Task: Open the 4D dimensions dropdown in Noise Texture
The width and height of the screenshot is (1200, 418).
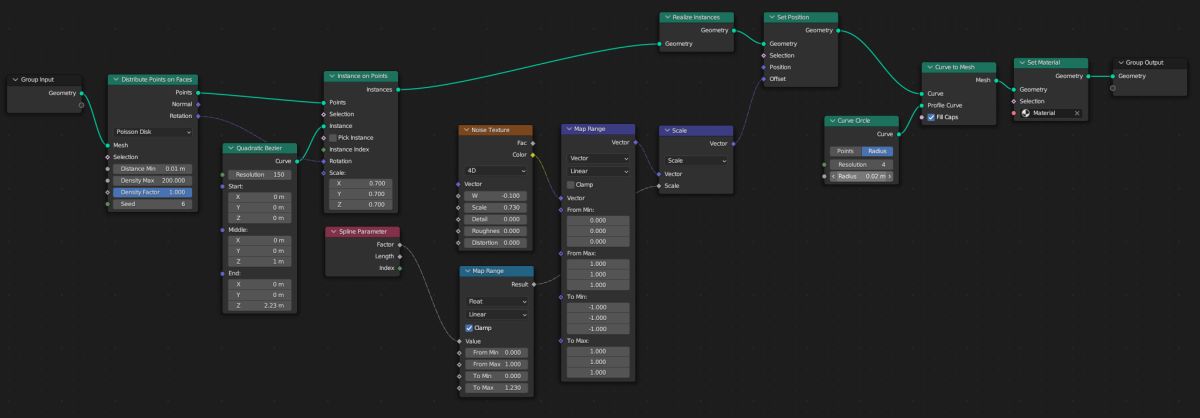Action: pyautogui.click(x=495, y=171)
